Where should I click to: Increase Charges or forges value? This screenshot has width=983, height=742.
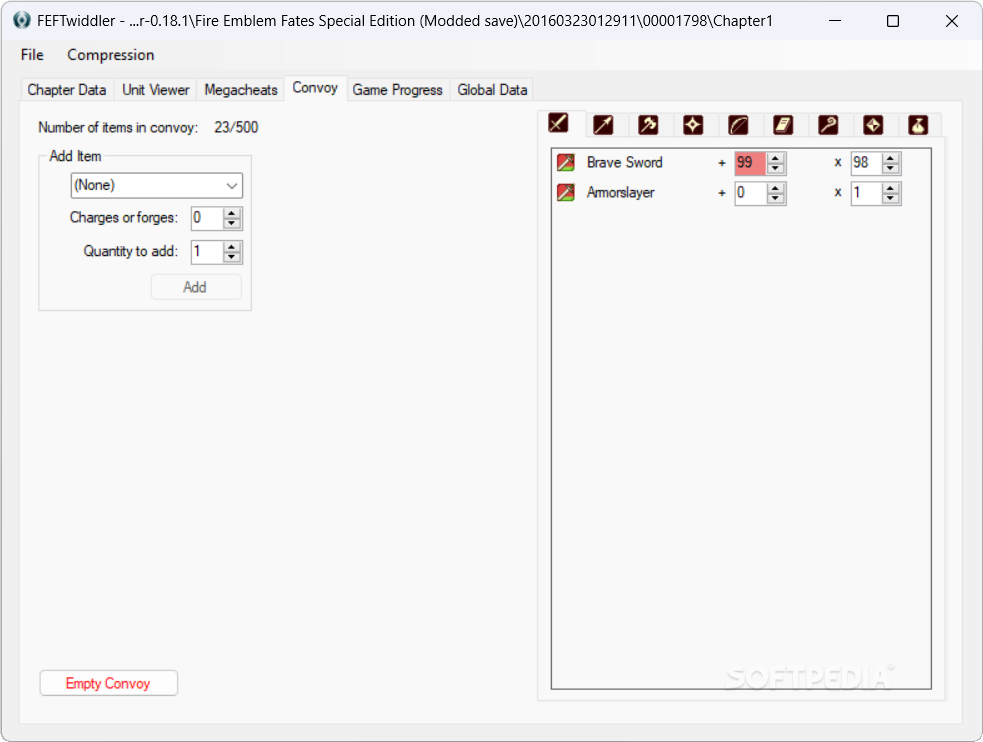pos(232,213)
